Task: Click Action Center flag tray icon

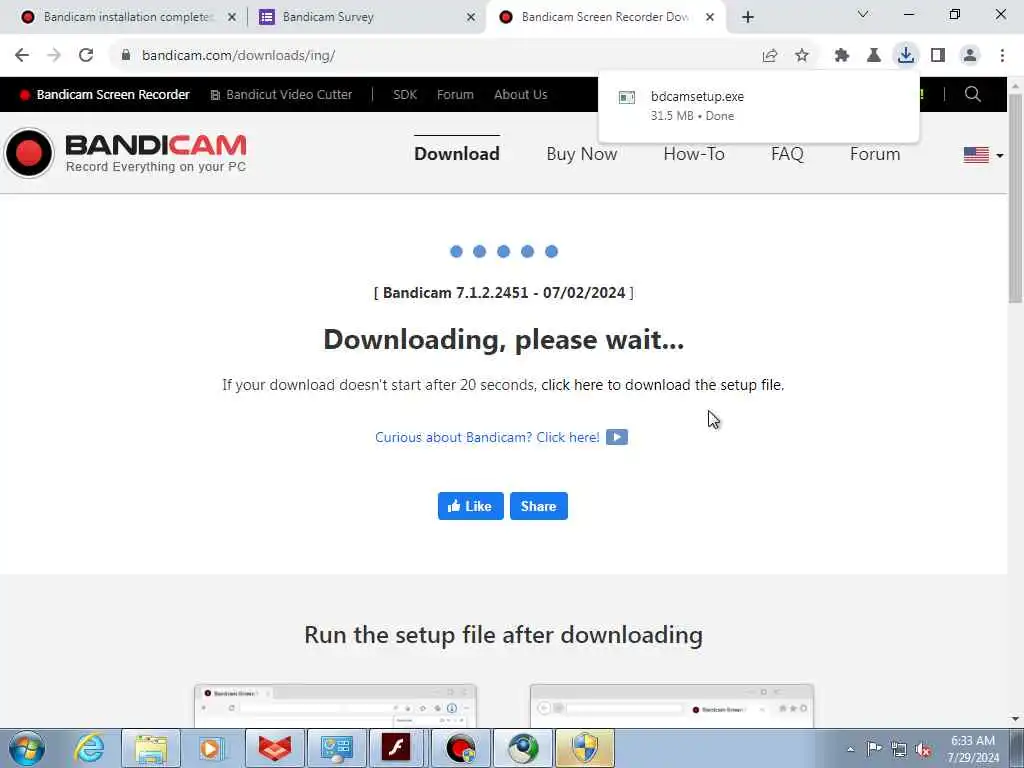Action: click(874, 748)
